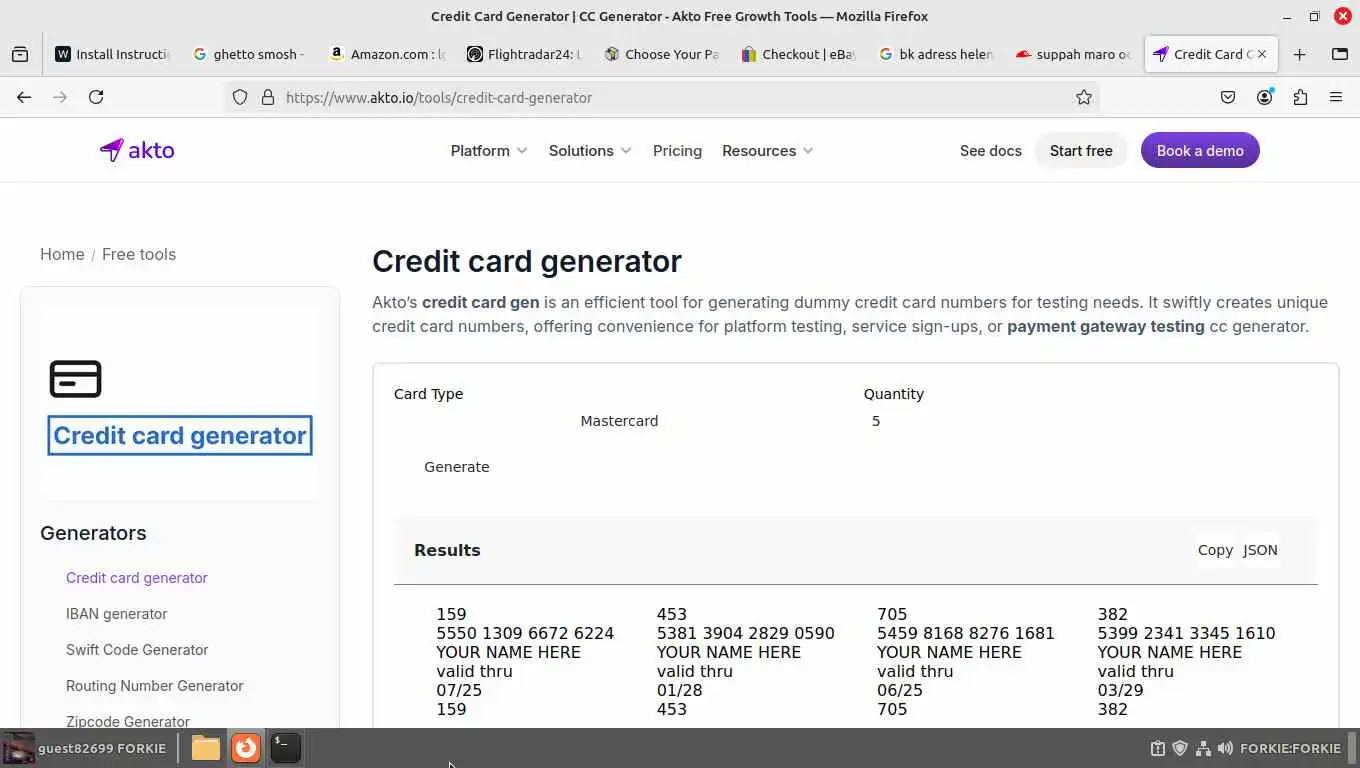The width and height of the screenshot is (1360, 768).
Task: Open the Pricing page link
Action: coord(677,151)
